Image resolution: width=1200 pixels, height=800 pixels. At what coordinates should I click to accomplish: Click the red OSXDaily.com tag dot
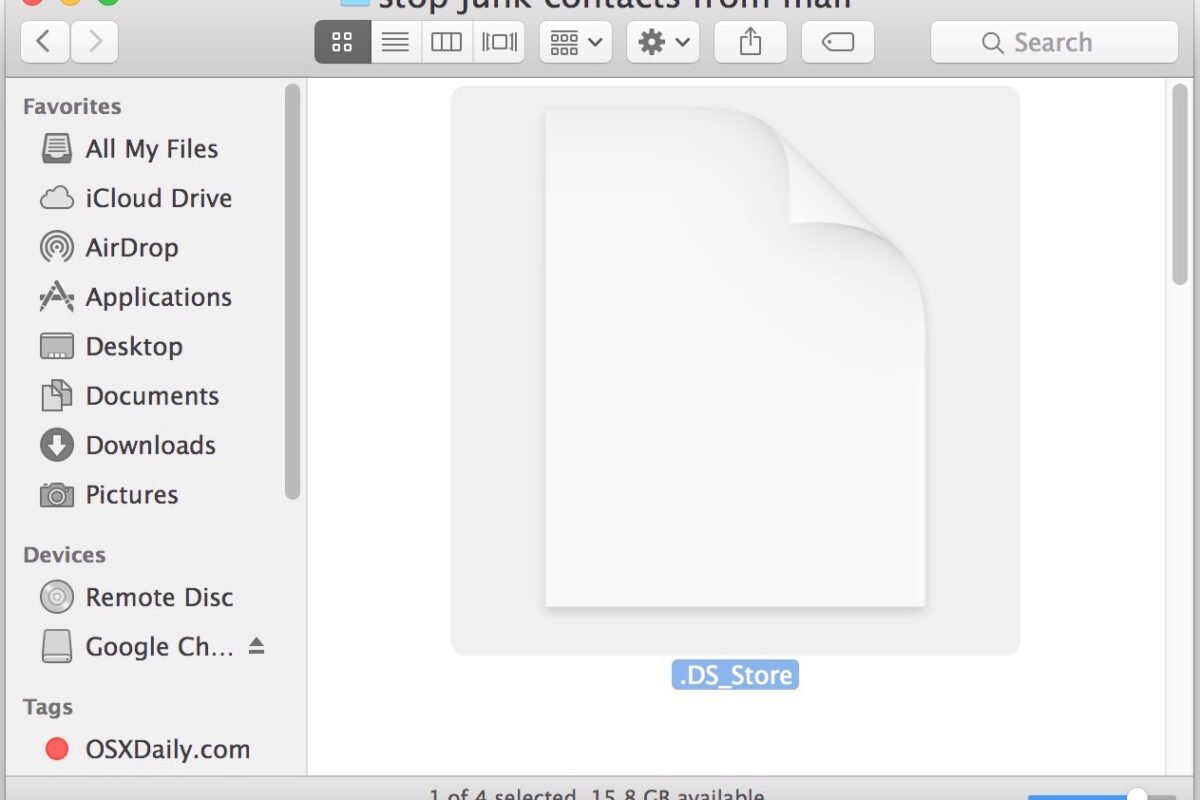[57, 749]
